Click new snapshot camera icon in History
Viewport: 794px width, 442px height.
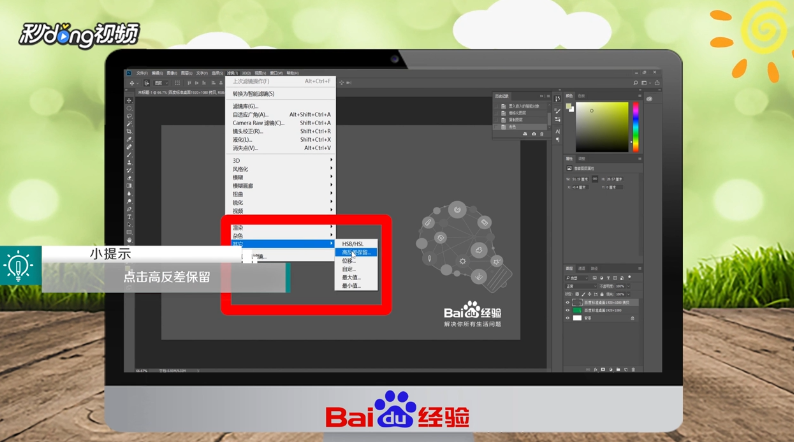(533, 134)
